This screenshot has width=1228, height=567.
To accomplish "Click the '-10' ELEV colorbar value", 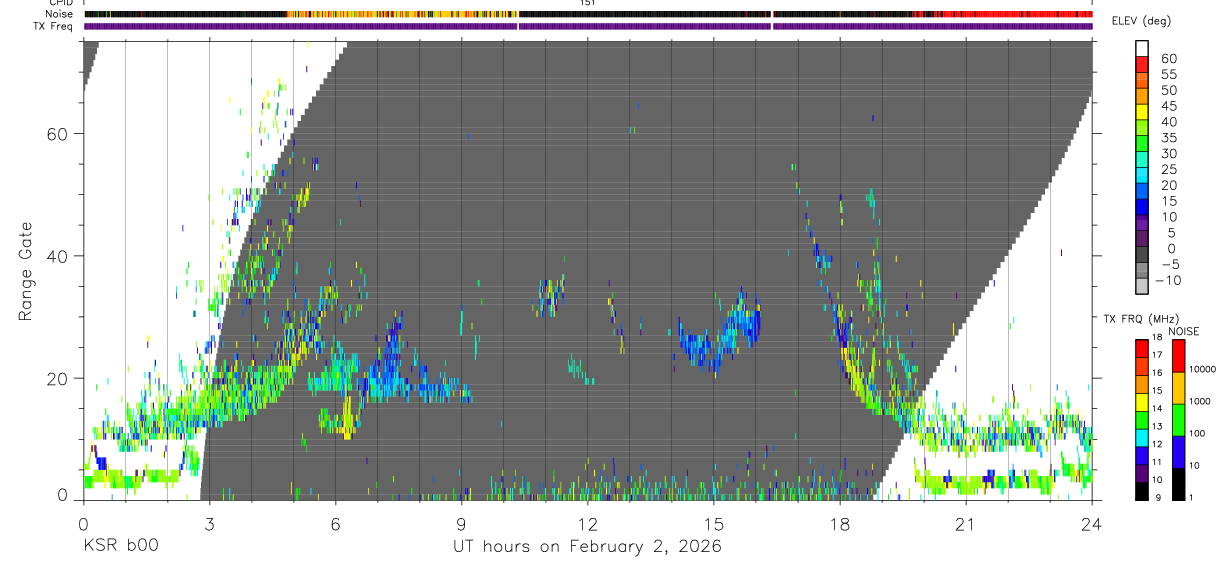I will point(1168,281).
